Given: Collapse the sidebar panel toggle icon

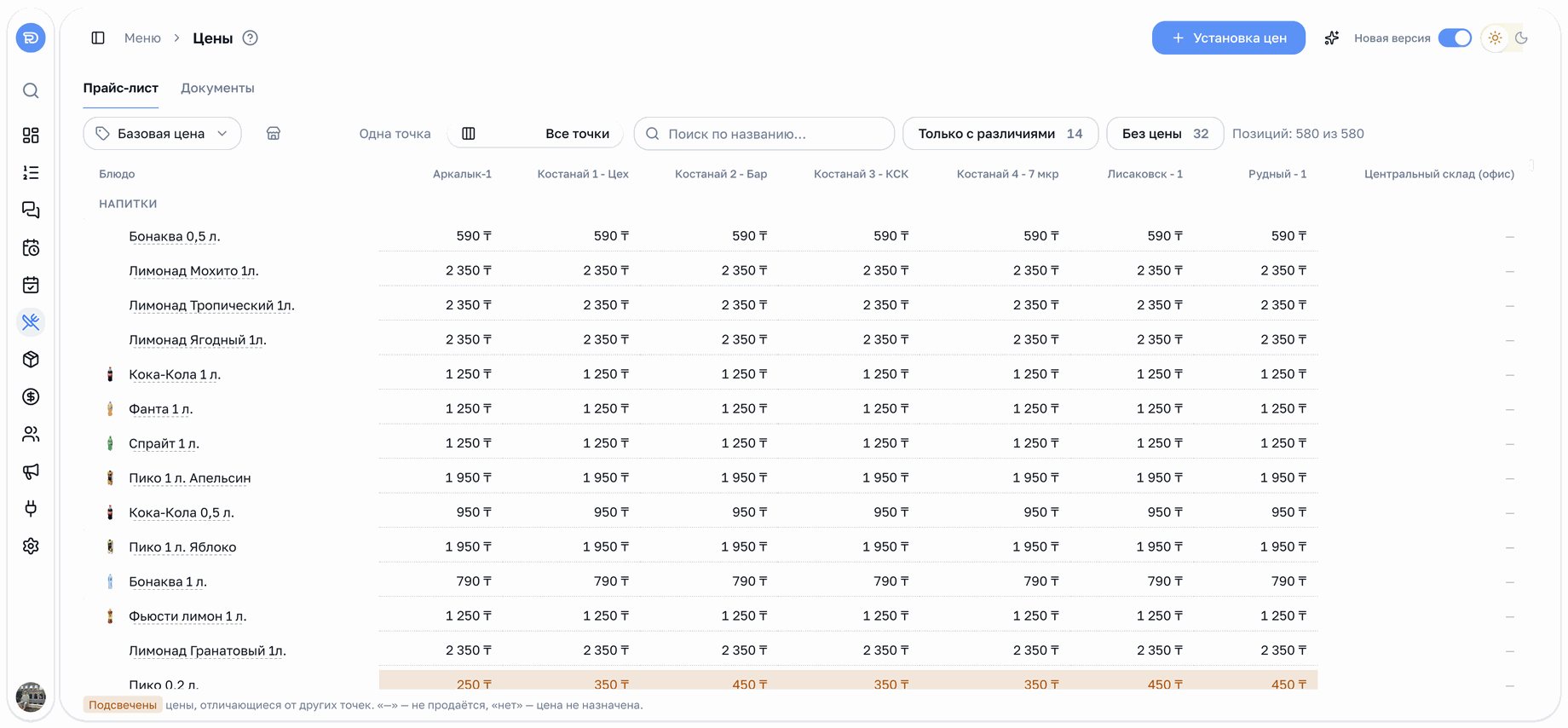Looking at the screenshot, I should (98, 38).
